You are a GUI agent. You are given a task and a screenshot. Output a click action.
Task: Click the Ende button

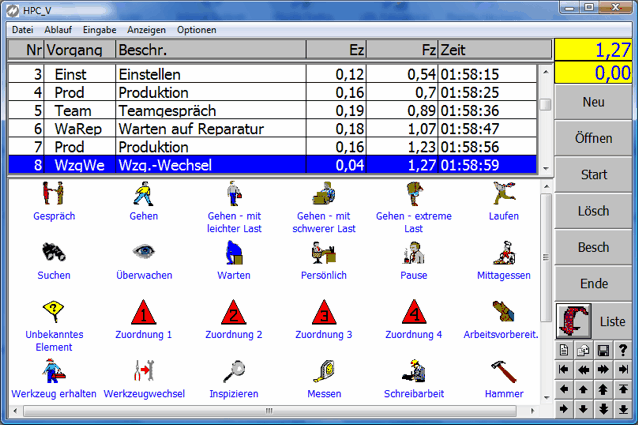(594, 284)
